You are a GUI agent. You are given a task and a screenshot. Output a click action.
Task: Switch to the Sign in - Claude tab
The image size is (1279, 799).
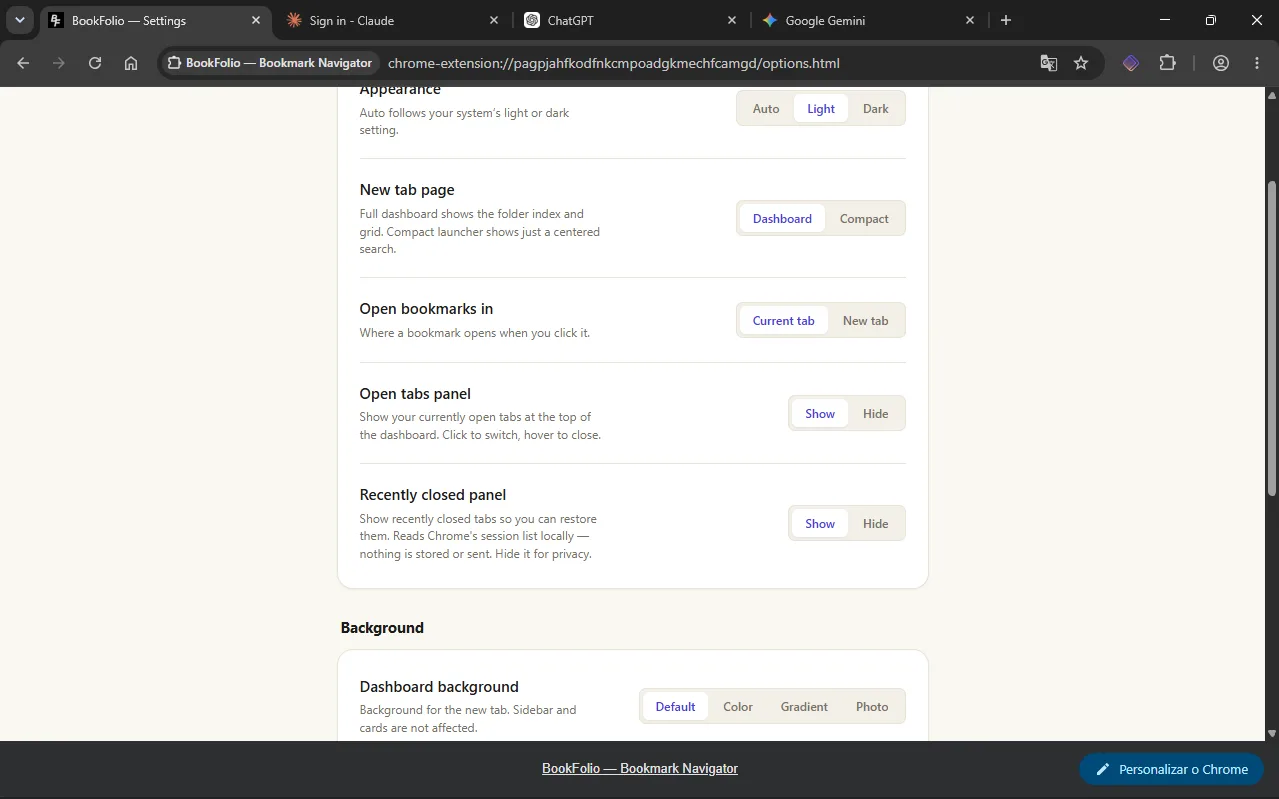click(x=394, y=20)
